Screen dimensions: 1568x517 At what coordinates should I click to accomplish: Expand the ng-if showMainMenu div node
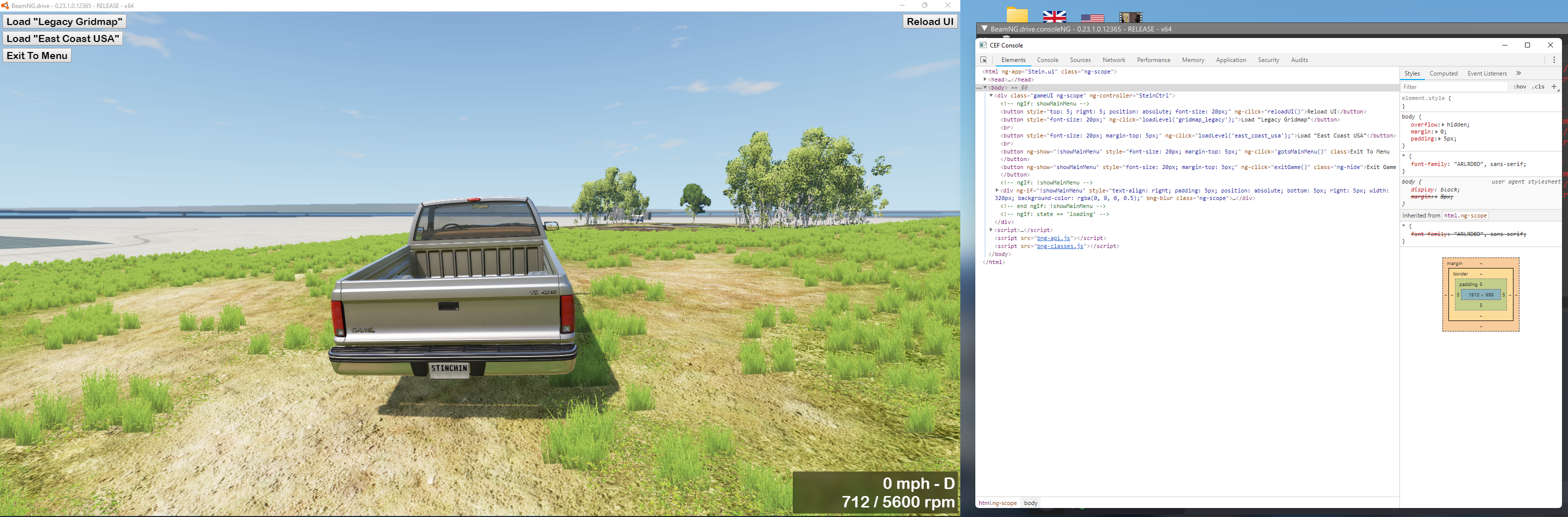point(997,190)
